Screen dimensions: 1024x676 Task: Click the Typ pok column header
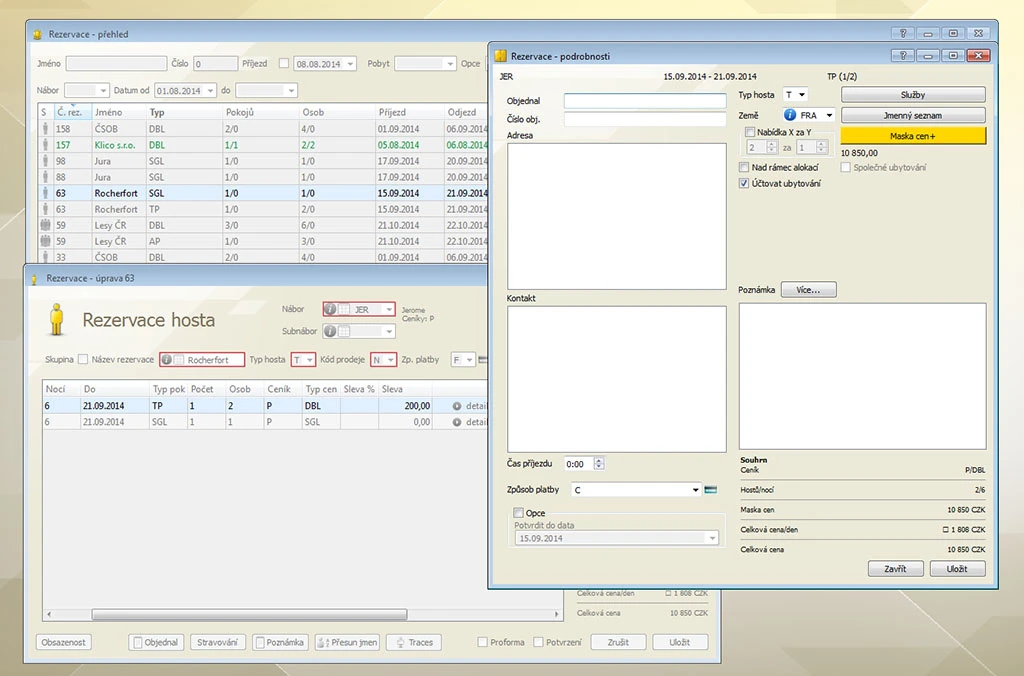tap(168, 389)
